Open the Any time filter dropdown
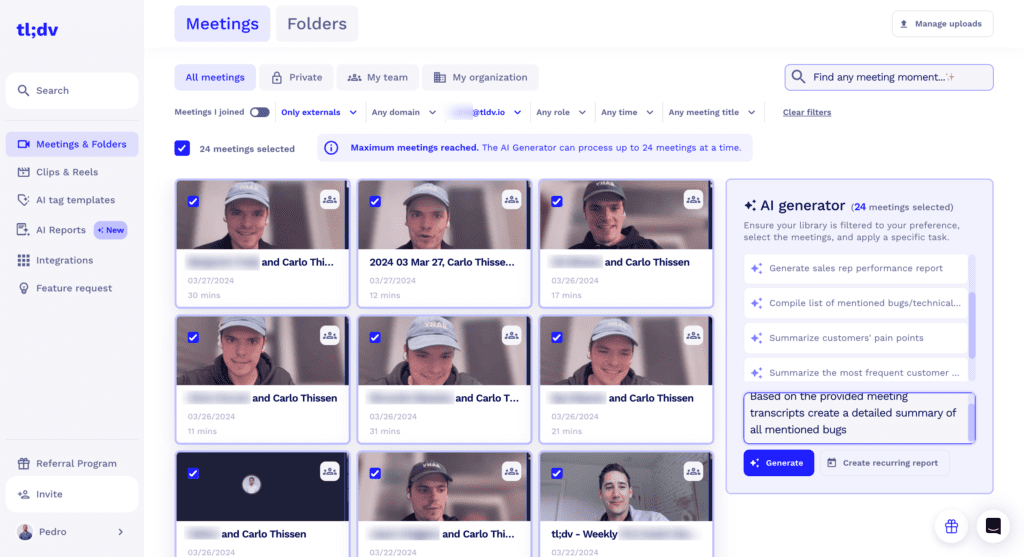The height and width of the screenshot is (557, 1024). click(x=627, y=113)
